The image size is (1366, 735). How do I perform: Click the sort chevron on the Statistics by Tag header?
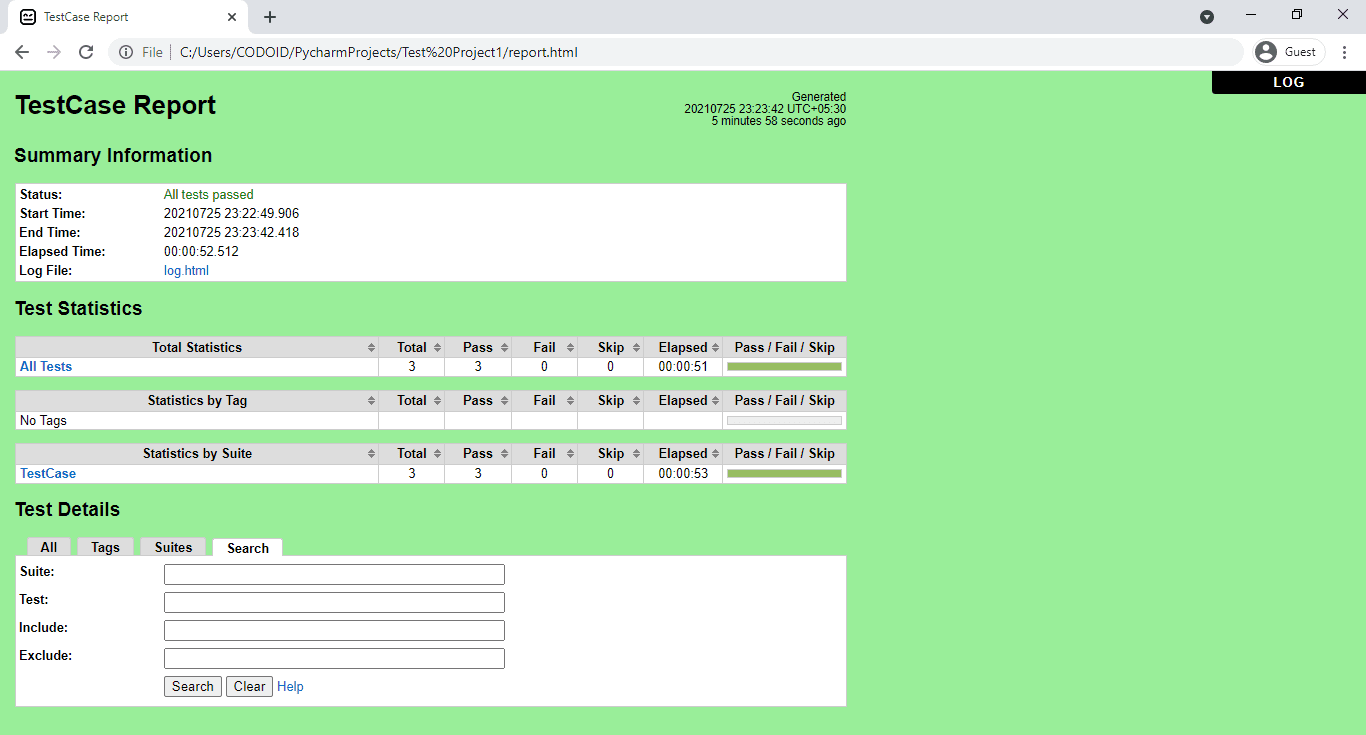pyautogui.click(x=373, y=400)
